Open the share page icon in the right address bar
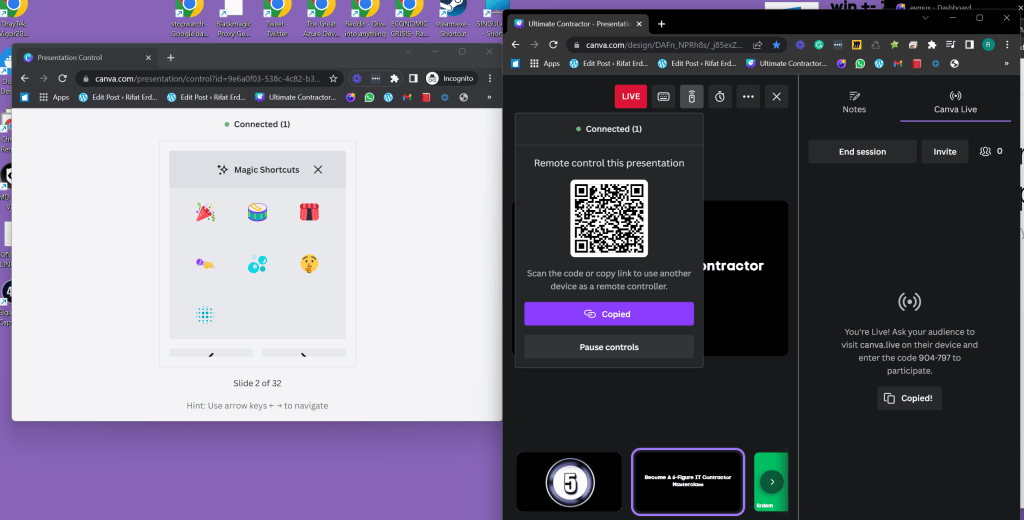 tap(758, 44)
